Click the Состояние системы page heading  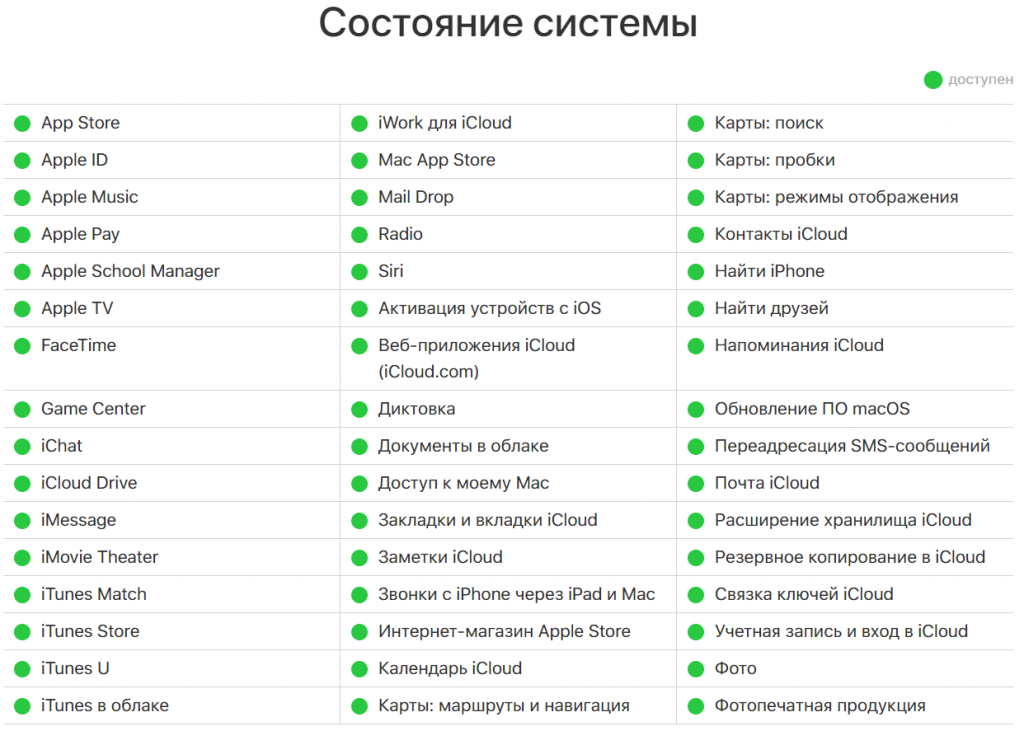click(508, 23)
